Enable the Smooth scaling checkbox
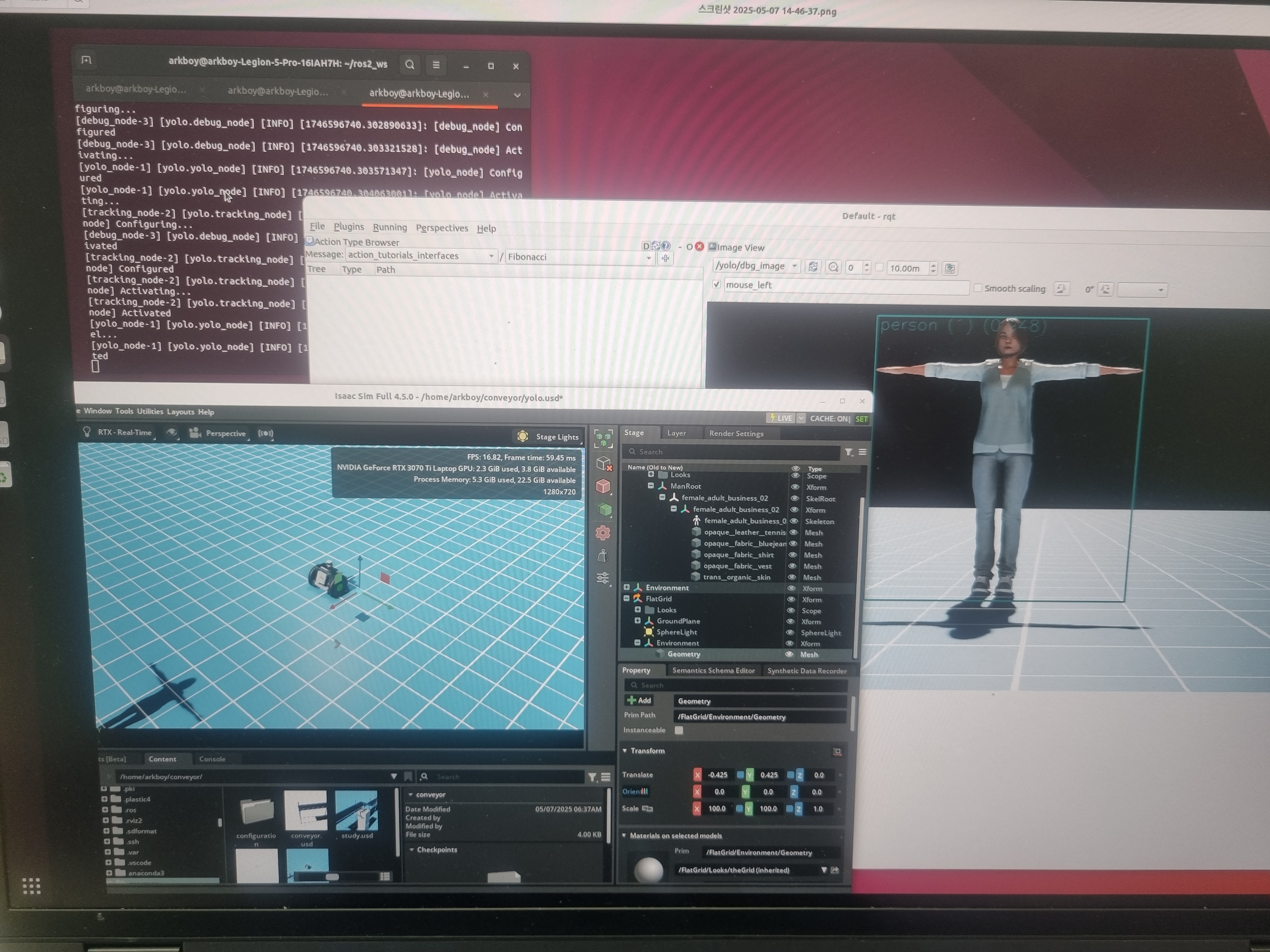Image resolution: width=1270 pixels, height=952 pixels. tap(977, 288)
